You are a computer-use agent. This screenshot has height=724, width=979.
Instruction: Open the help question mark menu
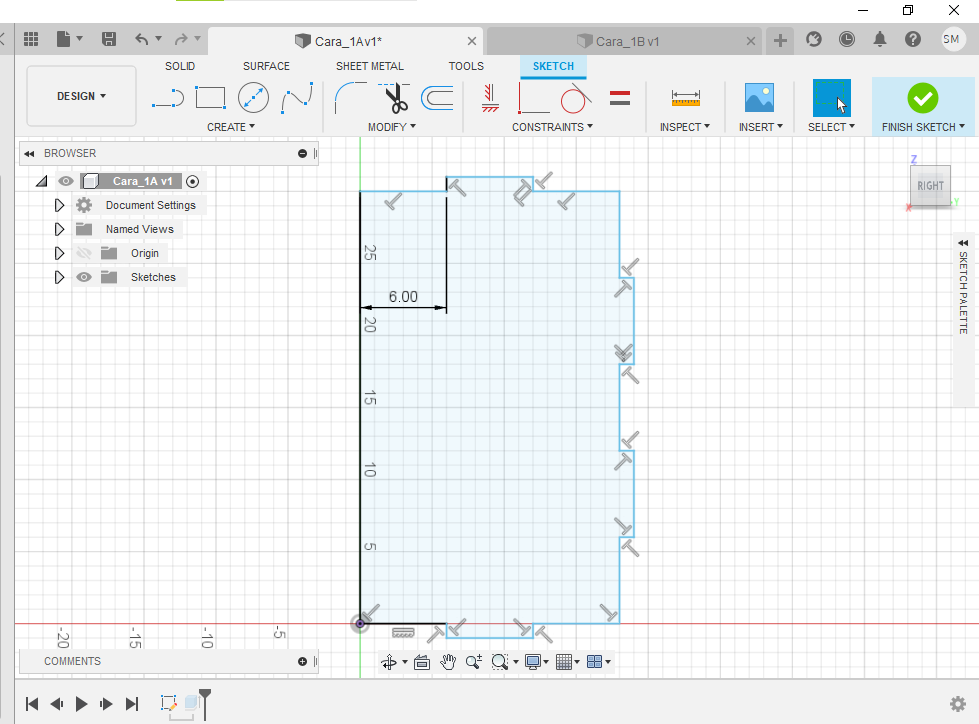click(x=913, y=39)
